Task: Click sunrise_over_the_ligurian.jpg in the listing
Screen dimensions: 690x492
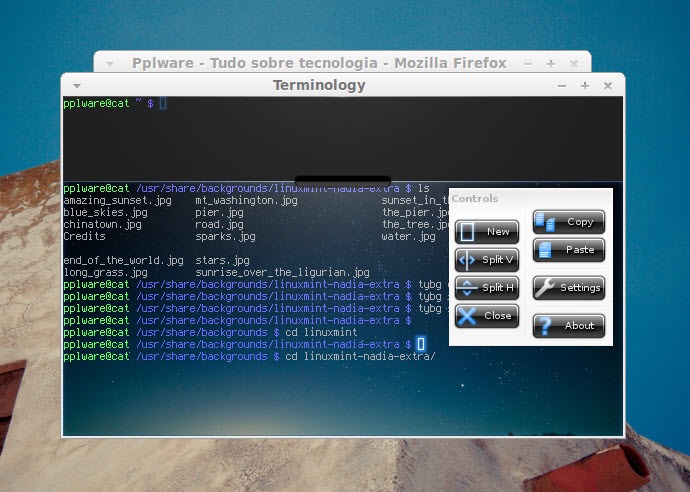Action: tap(283, 272)
